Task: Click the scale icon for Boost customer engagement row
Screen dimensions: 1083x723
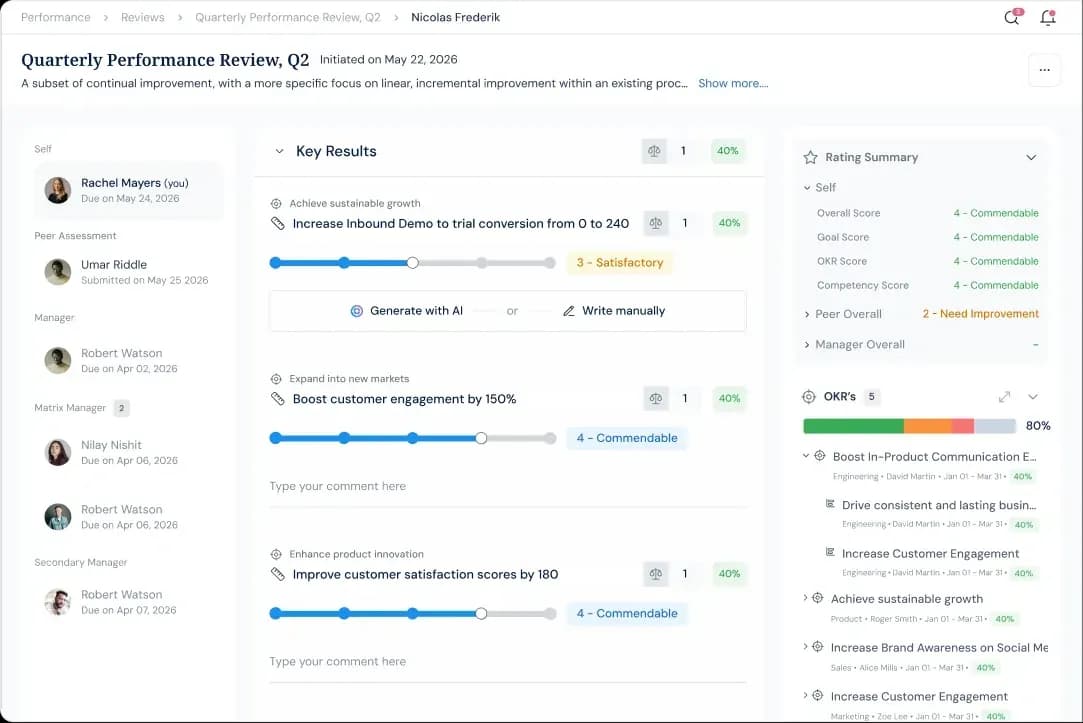Action: coord(655,398)
